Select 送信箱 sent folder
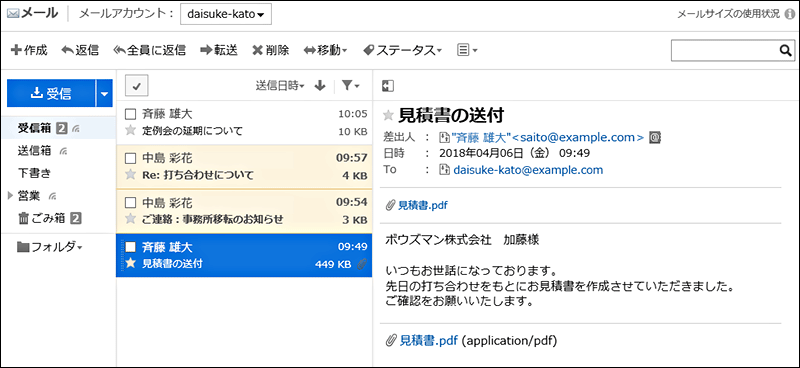The width and height of the screenshot is (800, 368). pos(34,151)
